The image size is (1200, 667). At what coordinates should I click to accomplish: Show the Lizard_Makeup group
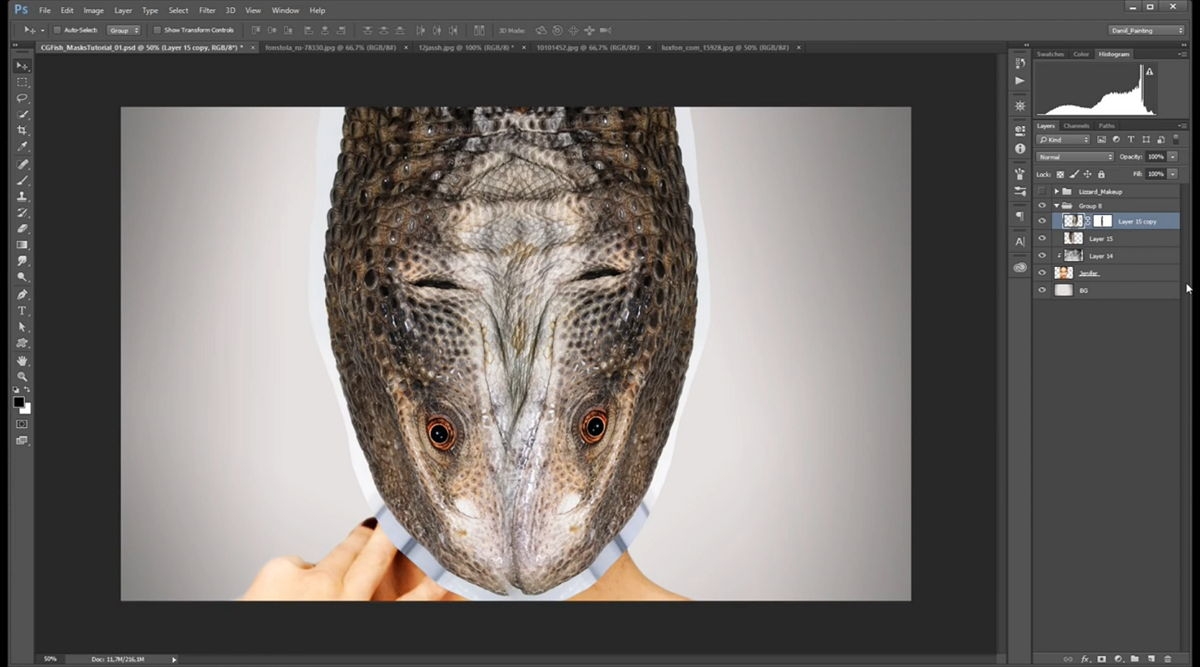pos(1042,191)
